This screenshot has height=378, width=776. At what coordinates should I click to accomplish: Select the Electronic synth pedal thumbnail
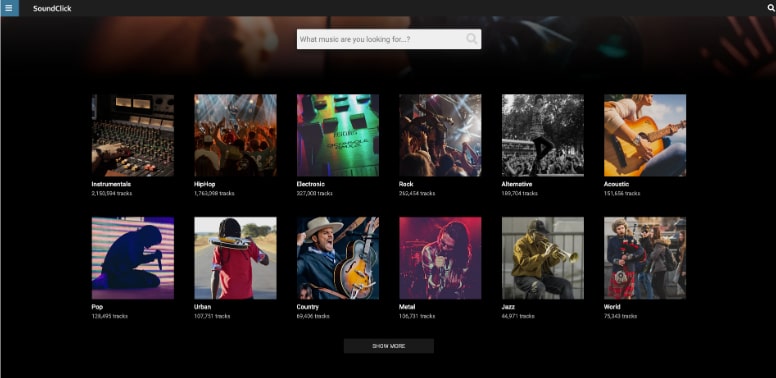pyautogui.click(x=338, y=135)
